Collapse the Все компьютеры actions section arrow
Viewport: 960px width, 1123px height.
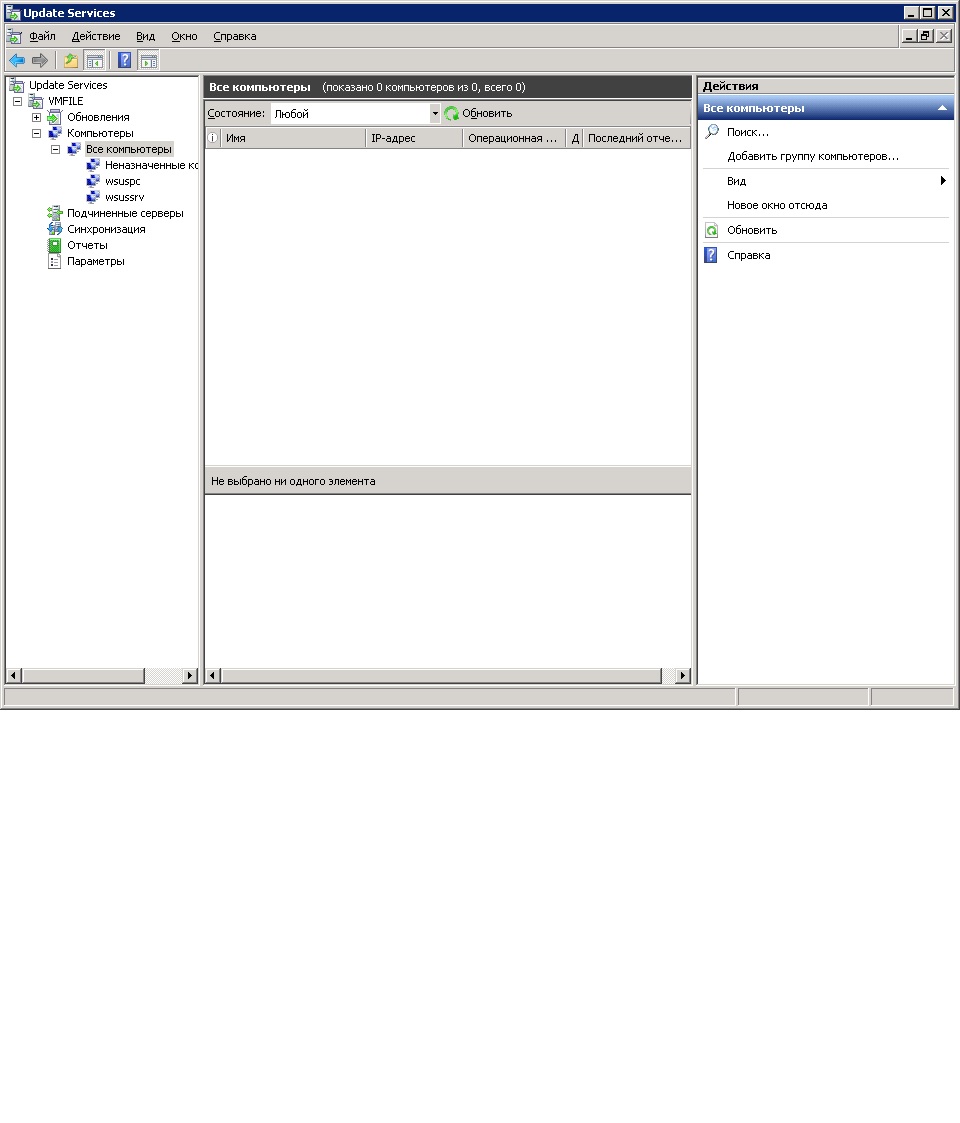point(942,108)
